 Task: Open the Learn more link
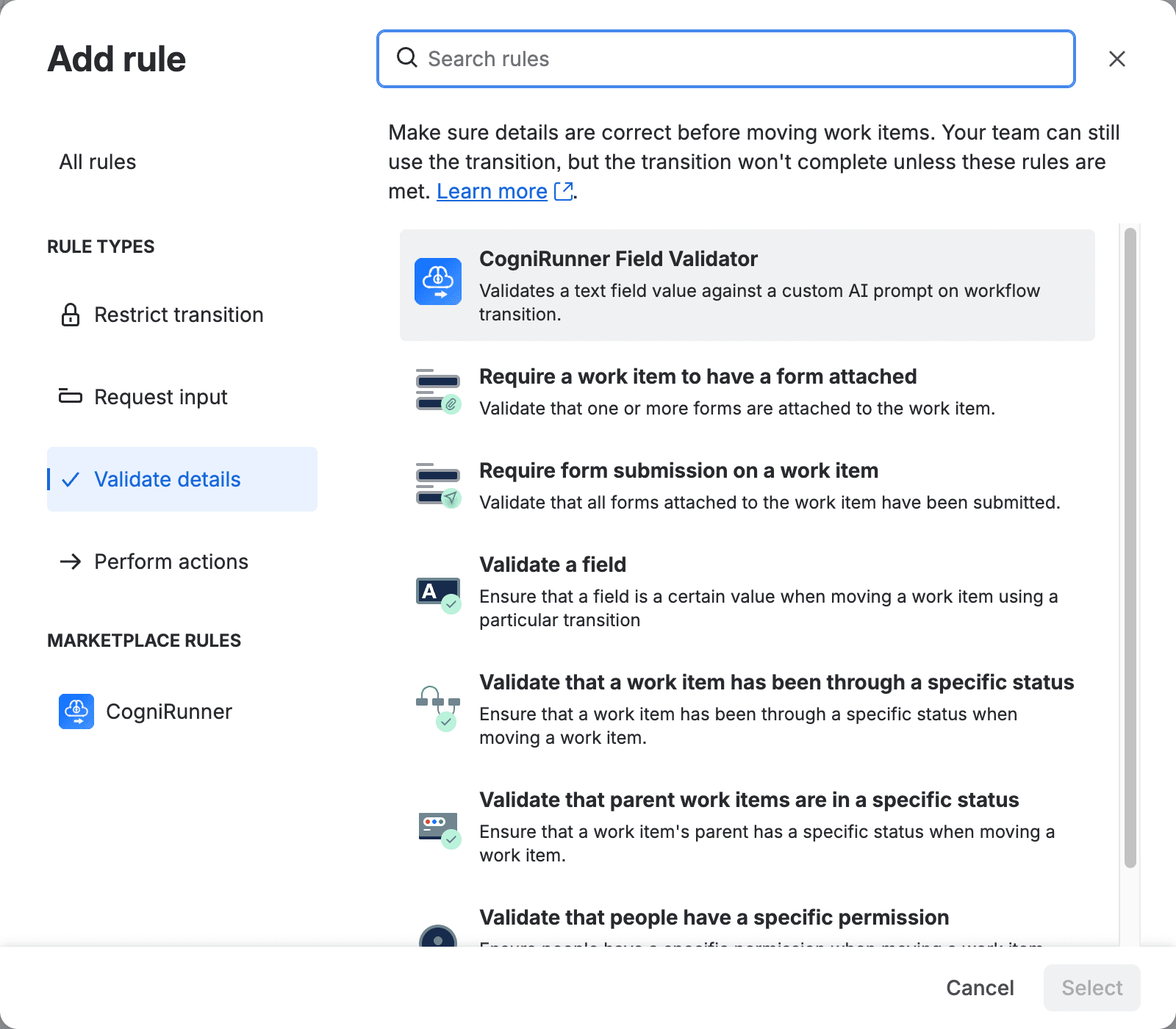click(492, 191)
